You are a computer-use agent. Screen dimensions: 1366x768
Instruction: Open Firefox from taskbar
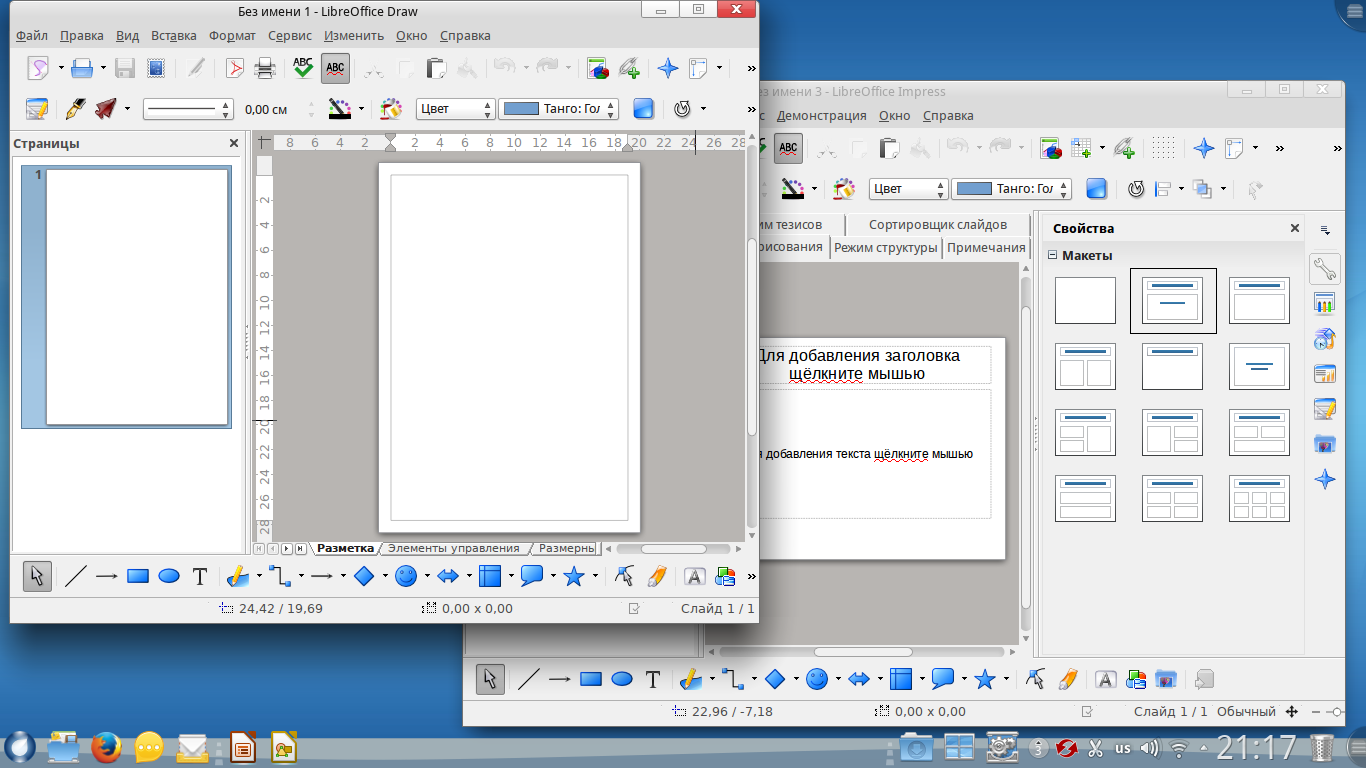(106, 746)
